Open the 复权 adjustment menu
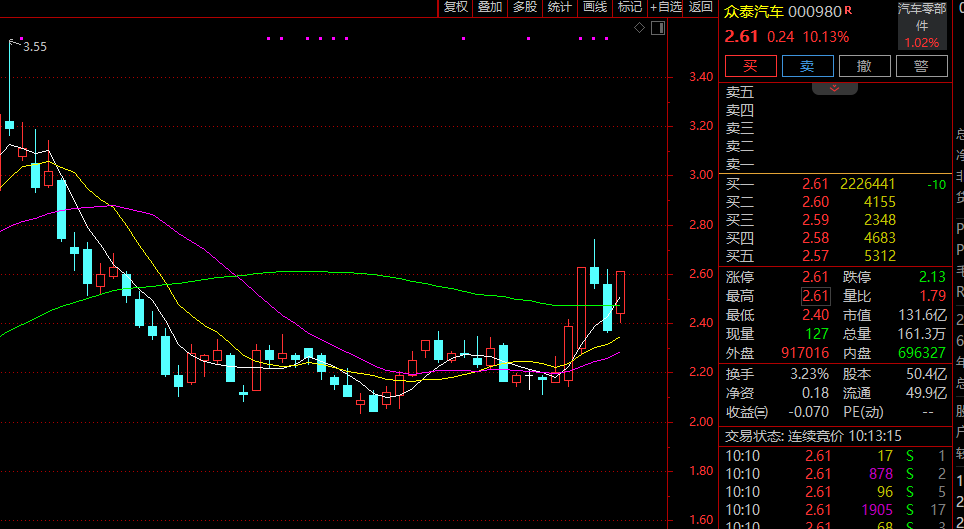Viewport: 964px width, 529px height. (456, 7)
